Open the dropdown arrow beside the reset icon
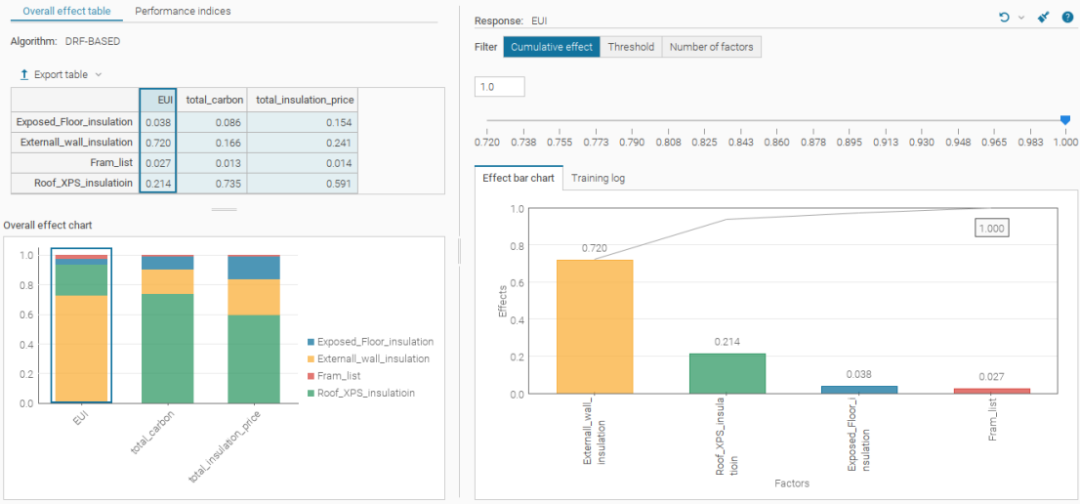 click(x=1021, y=18)
